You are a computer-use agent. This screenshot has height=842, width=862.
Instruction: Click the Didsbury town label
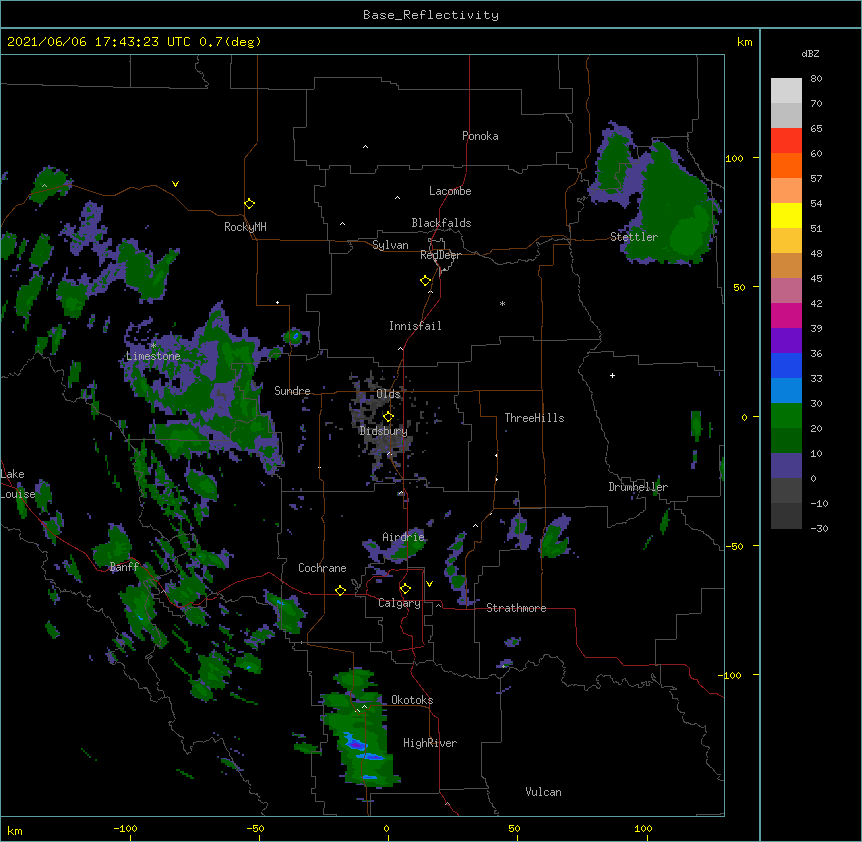point(384,431)
